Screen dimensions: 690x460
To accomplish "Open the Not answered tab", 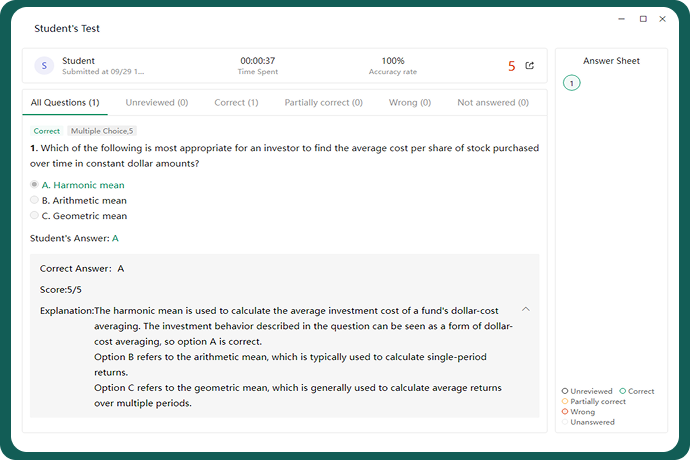I will pos(493,102).
